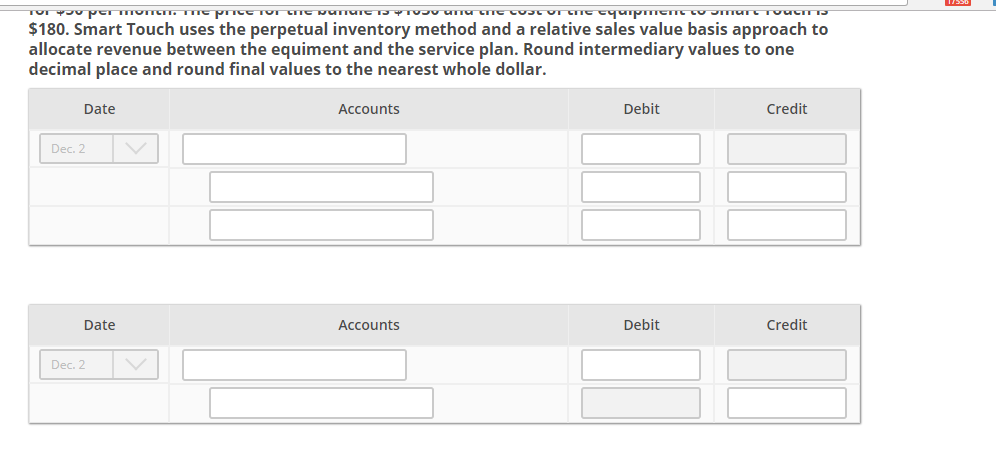Click second entry's indented bottom Accounts field
Image resolution: width=996 pixels, height=475 pixels.
[x=321, y=403]
